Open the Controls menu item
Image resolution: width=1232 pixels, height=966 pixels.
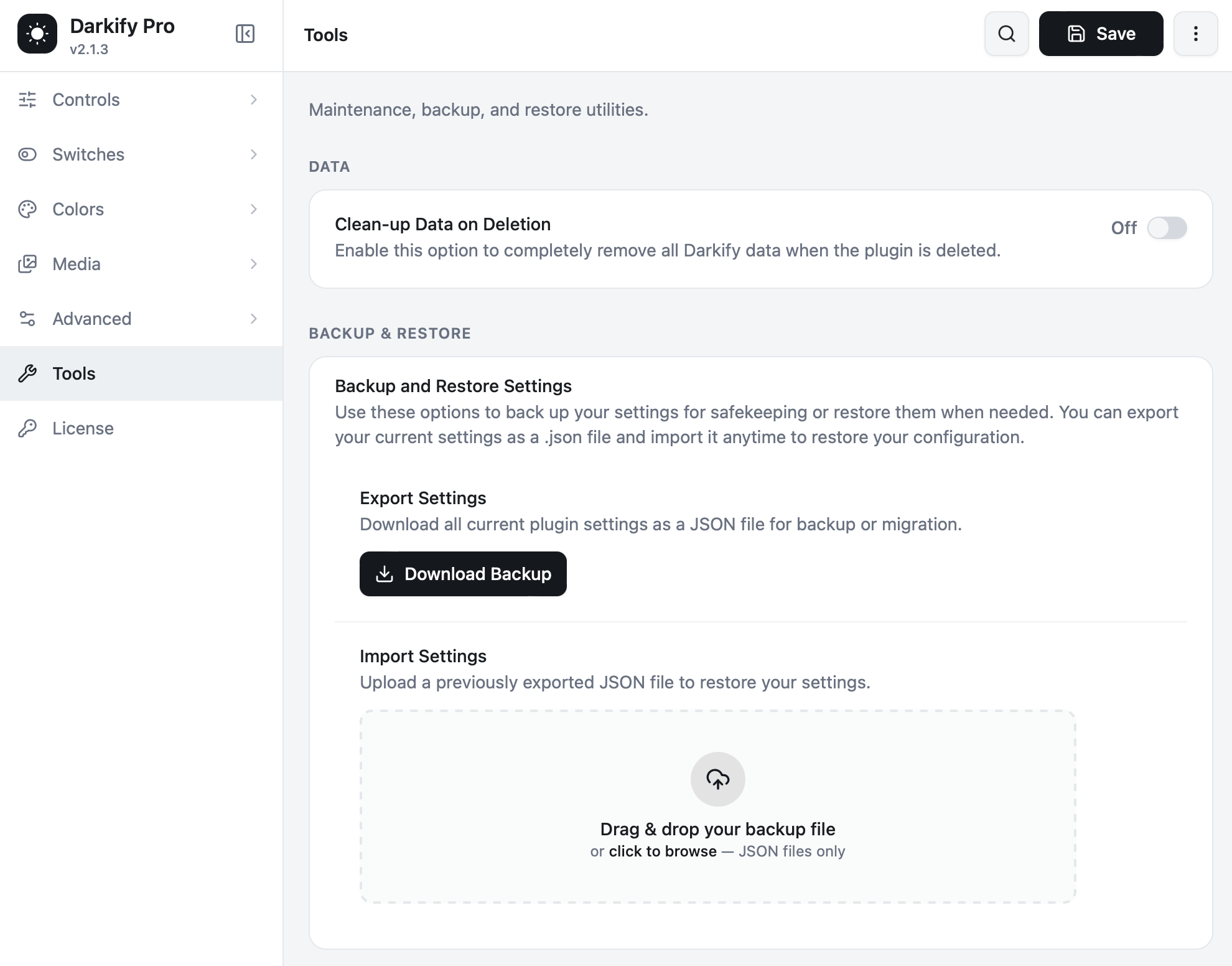[x=141, y=100]
